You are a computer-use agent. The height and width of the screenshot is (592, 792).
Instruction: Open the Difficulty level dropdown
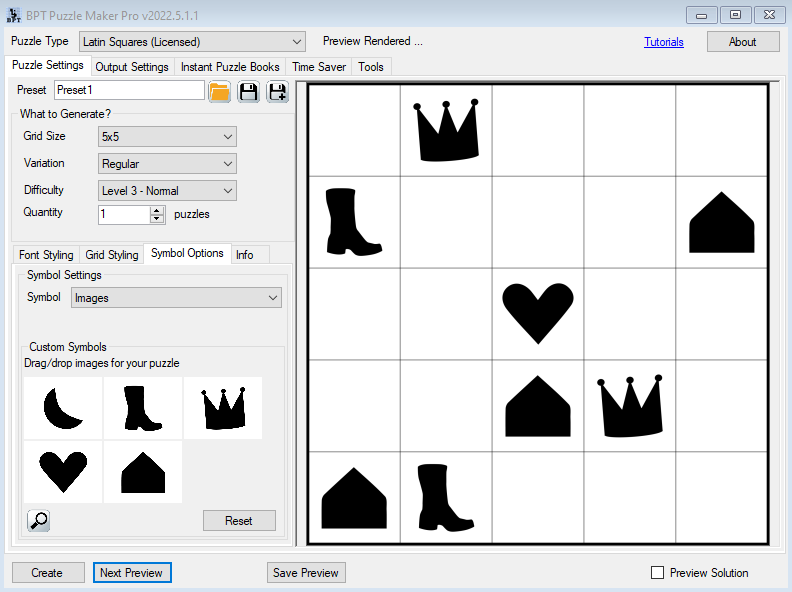pyautogui.click(x=167, y=190)
